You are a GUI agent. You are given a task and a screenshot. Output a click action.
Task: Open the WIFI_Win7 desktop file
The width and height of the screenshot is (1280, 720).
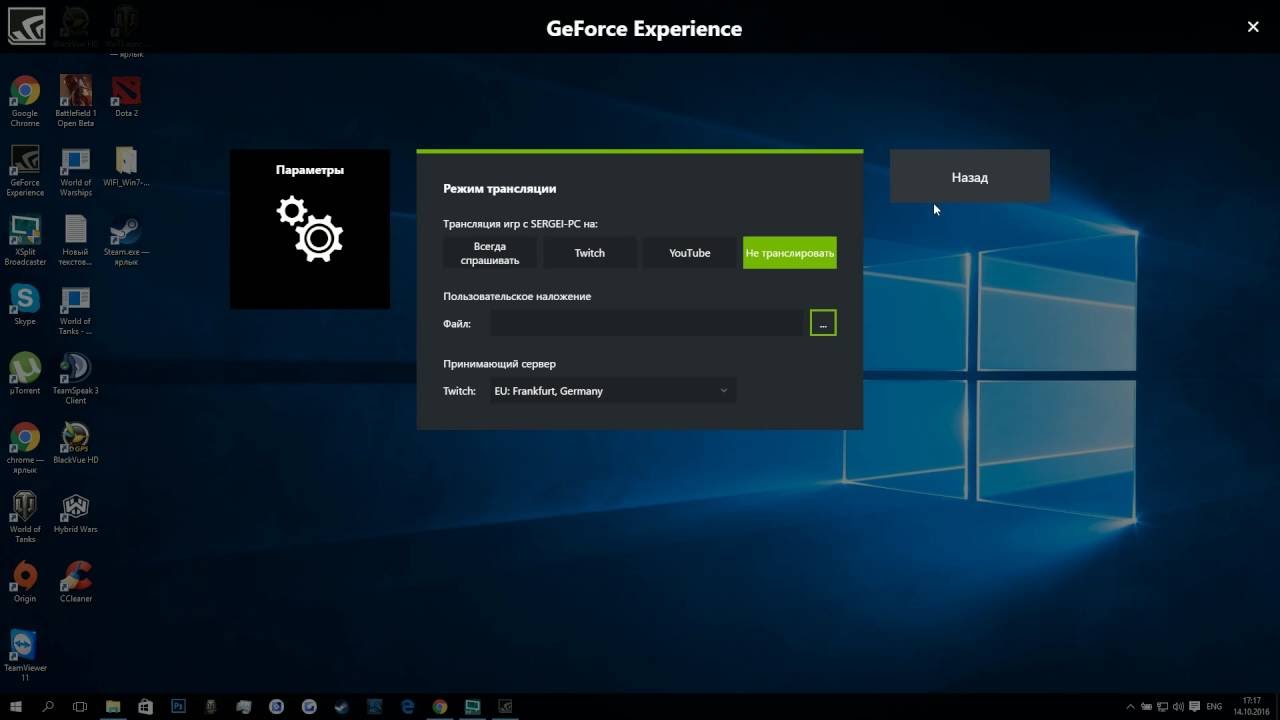(126, 167)
